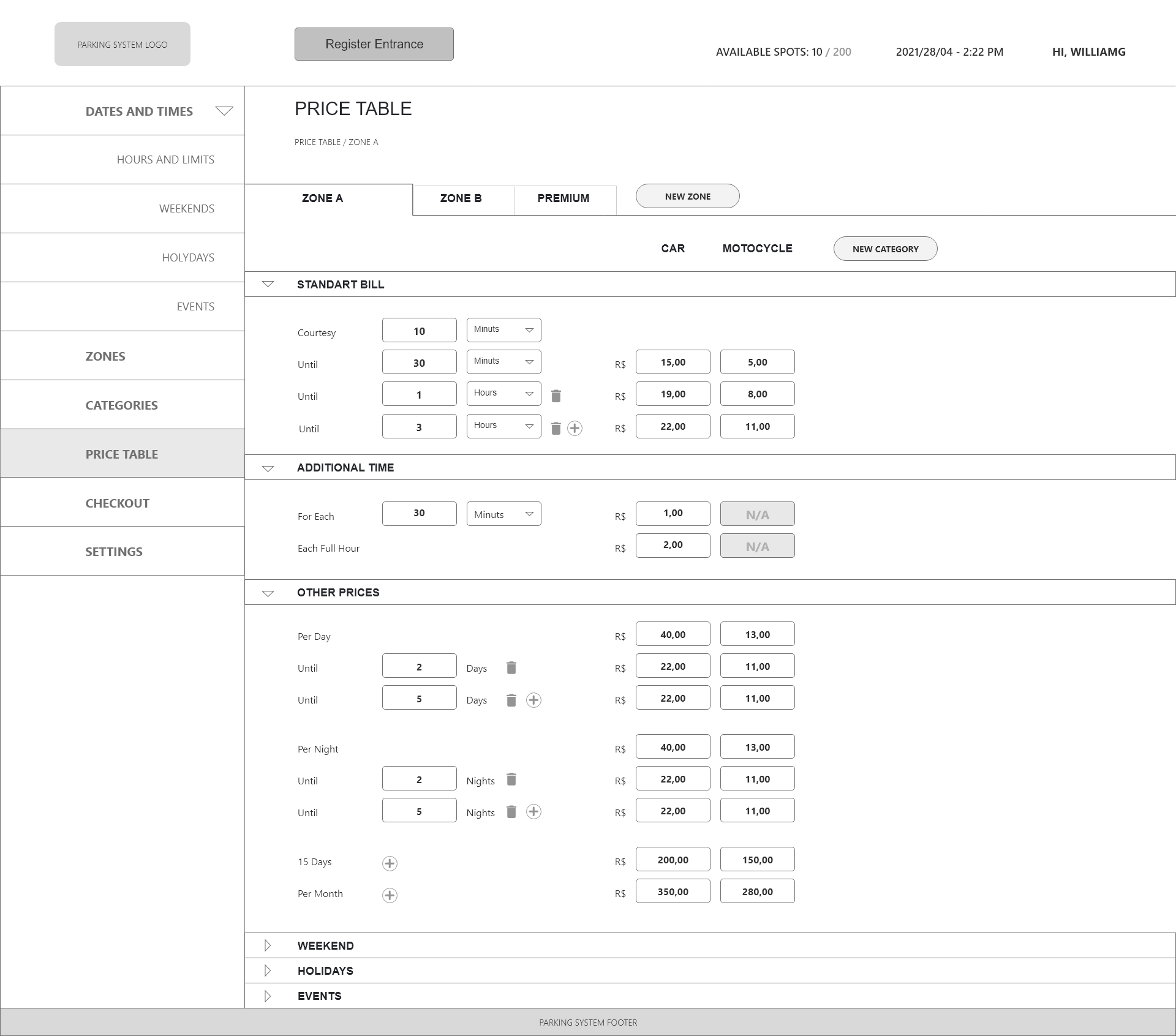Screen dimensions: 1176x1036
Task: Click the New Category button
Action: click(886, 249)
